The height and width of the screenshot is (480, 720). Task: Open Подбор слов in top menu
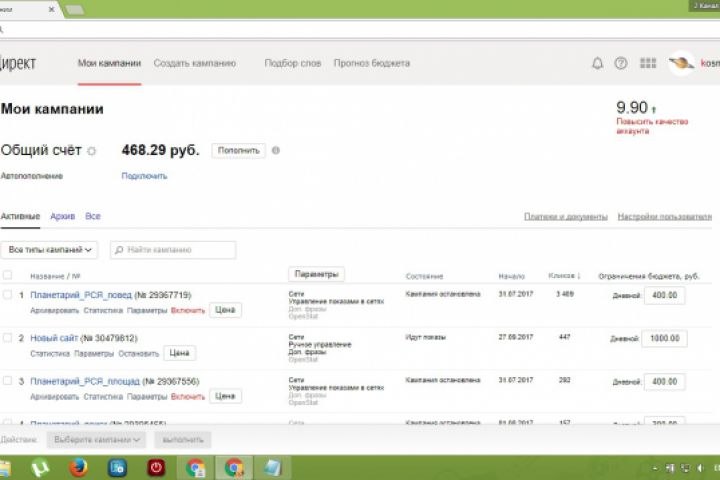[292, 63]
